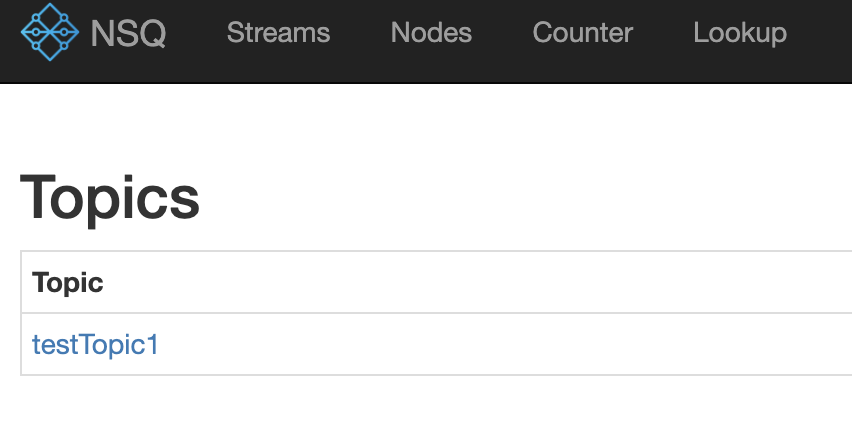Image resolution: width=852 pixels, height=422 pixels.
Task: Open the Streams page
Action: click(x=278, y=33)
